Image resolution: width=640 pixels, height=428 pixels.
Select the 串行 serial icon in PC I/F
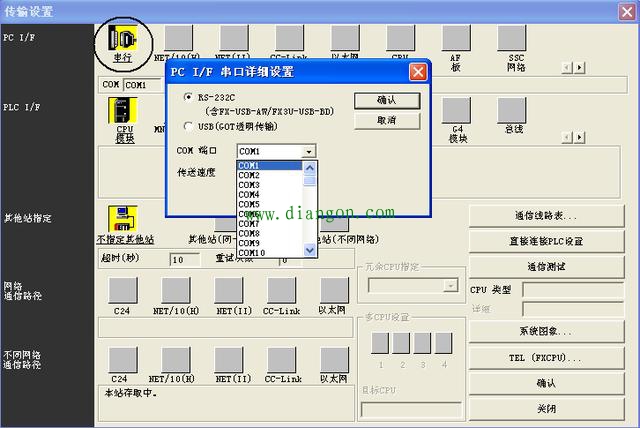point(122,39)
